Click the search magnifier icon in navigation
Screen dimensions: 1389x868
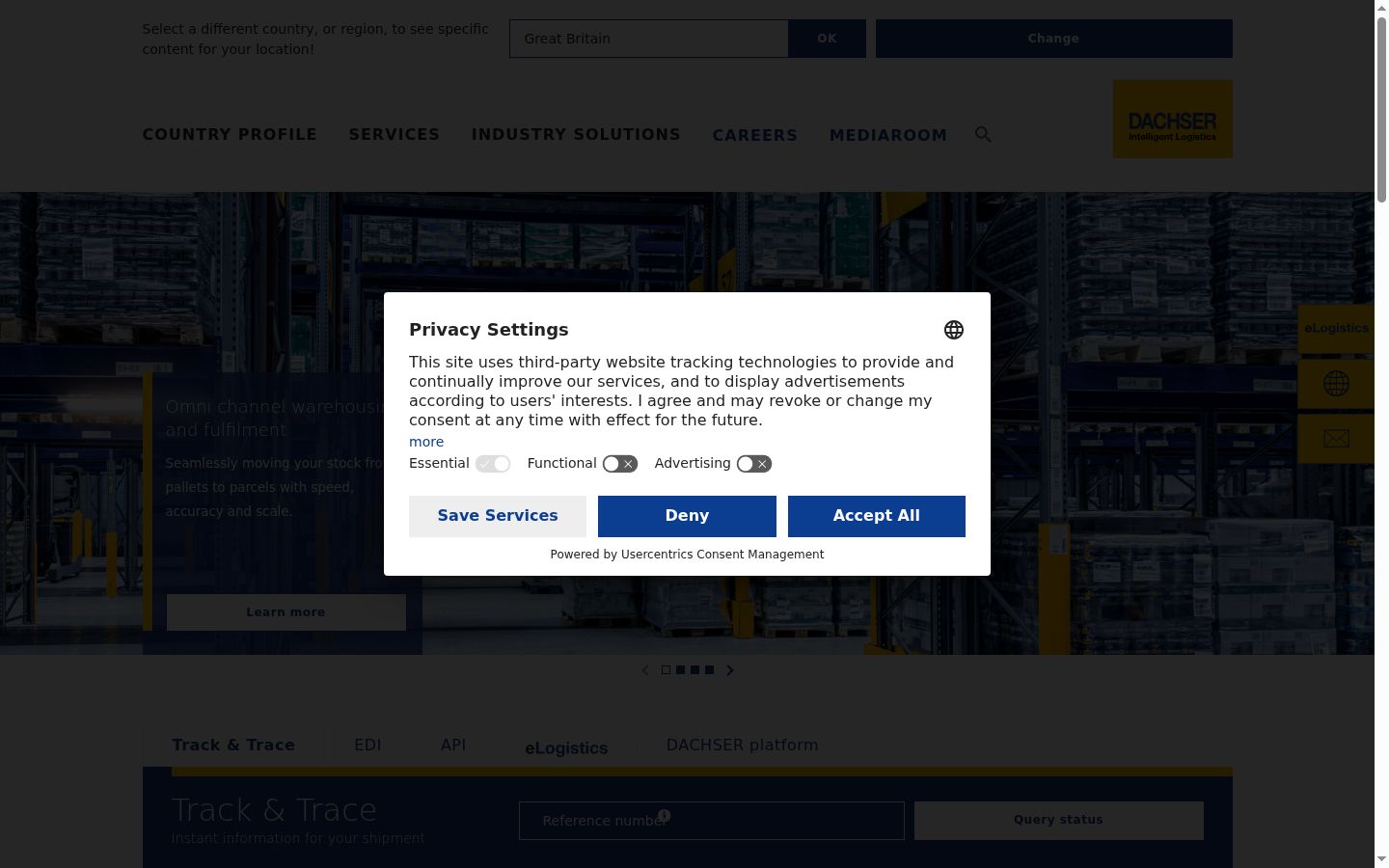click(983, 134)
